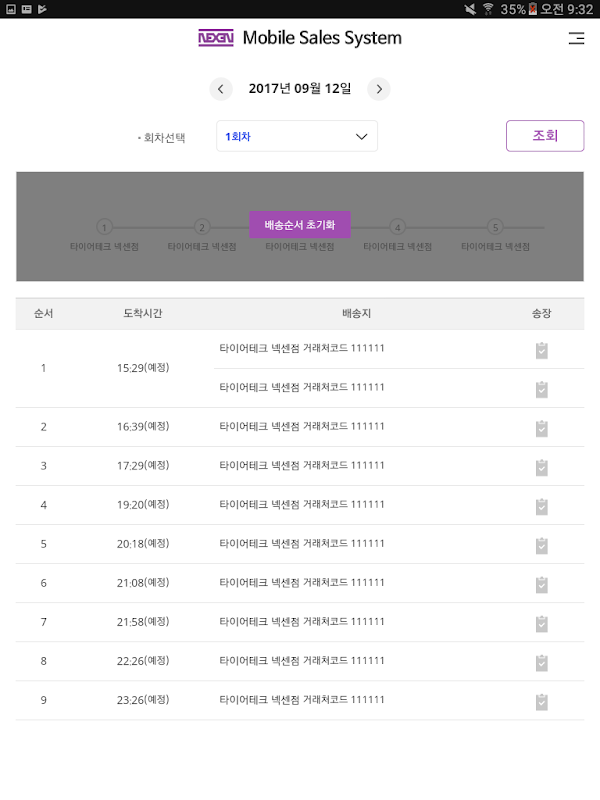Screen dimensions: 600x800
Task: Open invoice icon for the 15:29 delivery
Action: click(541, 350)
